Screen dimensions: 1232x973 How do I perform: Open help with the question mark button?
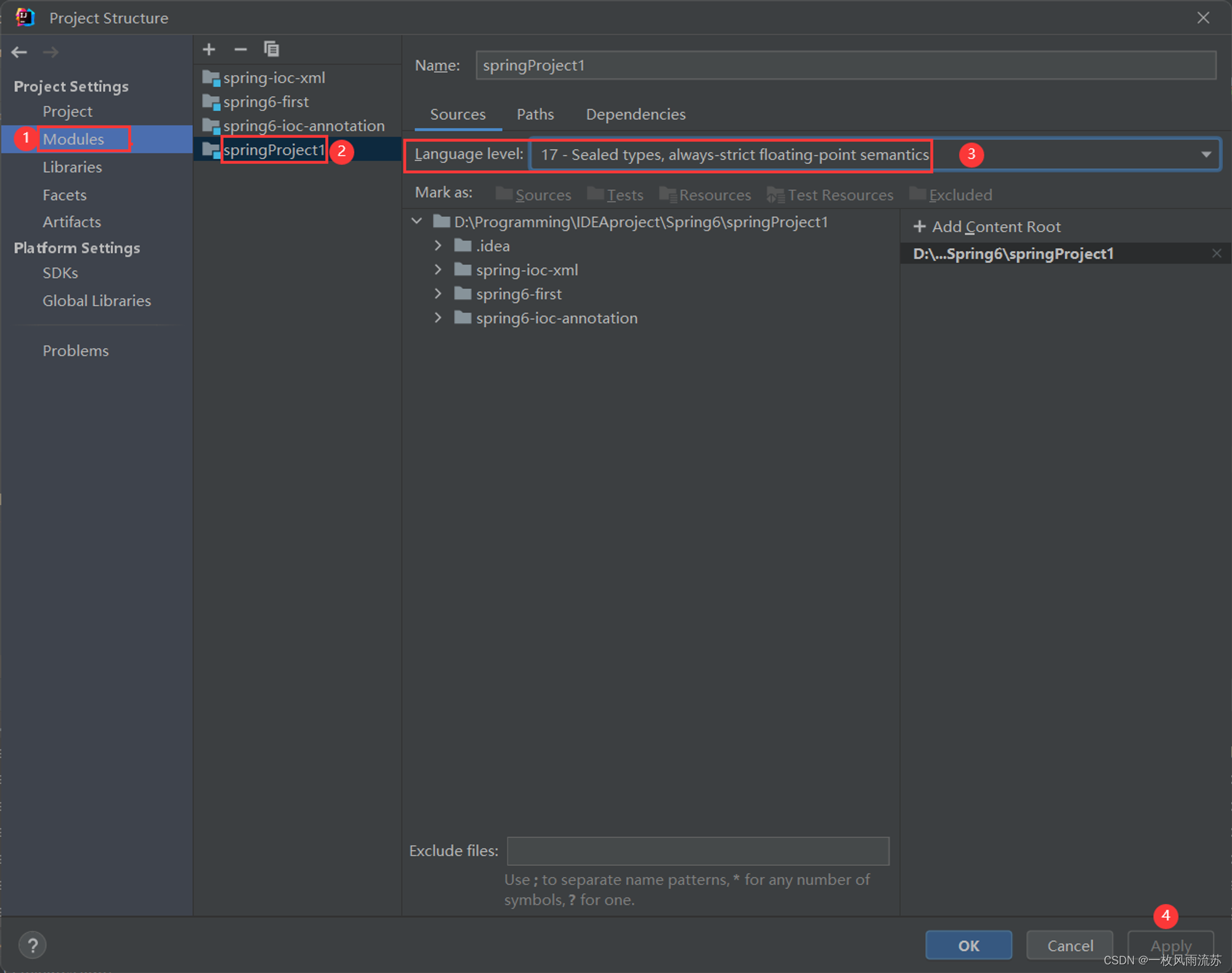click(32, 945)
